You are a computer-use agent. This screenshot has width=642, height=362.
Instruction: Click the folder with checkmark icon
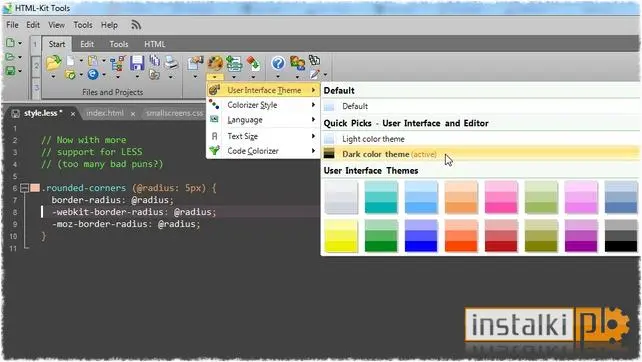70,75
